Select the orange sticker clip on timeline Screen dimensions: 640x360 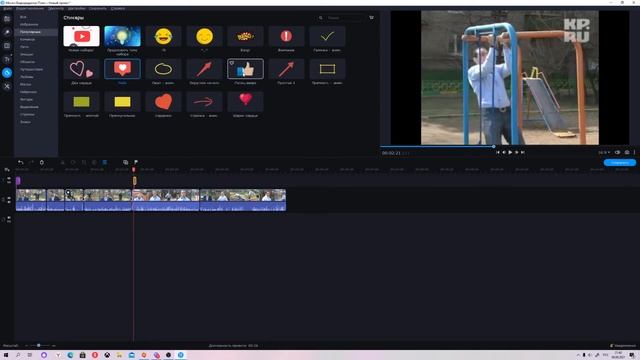point(135,180)
